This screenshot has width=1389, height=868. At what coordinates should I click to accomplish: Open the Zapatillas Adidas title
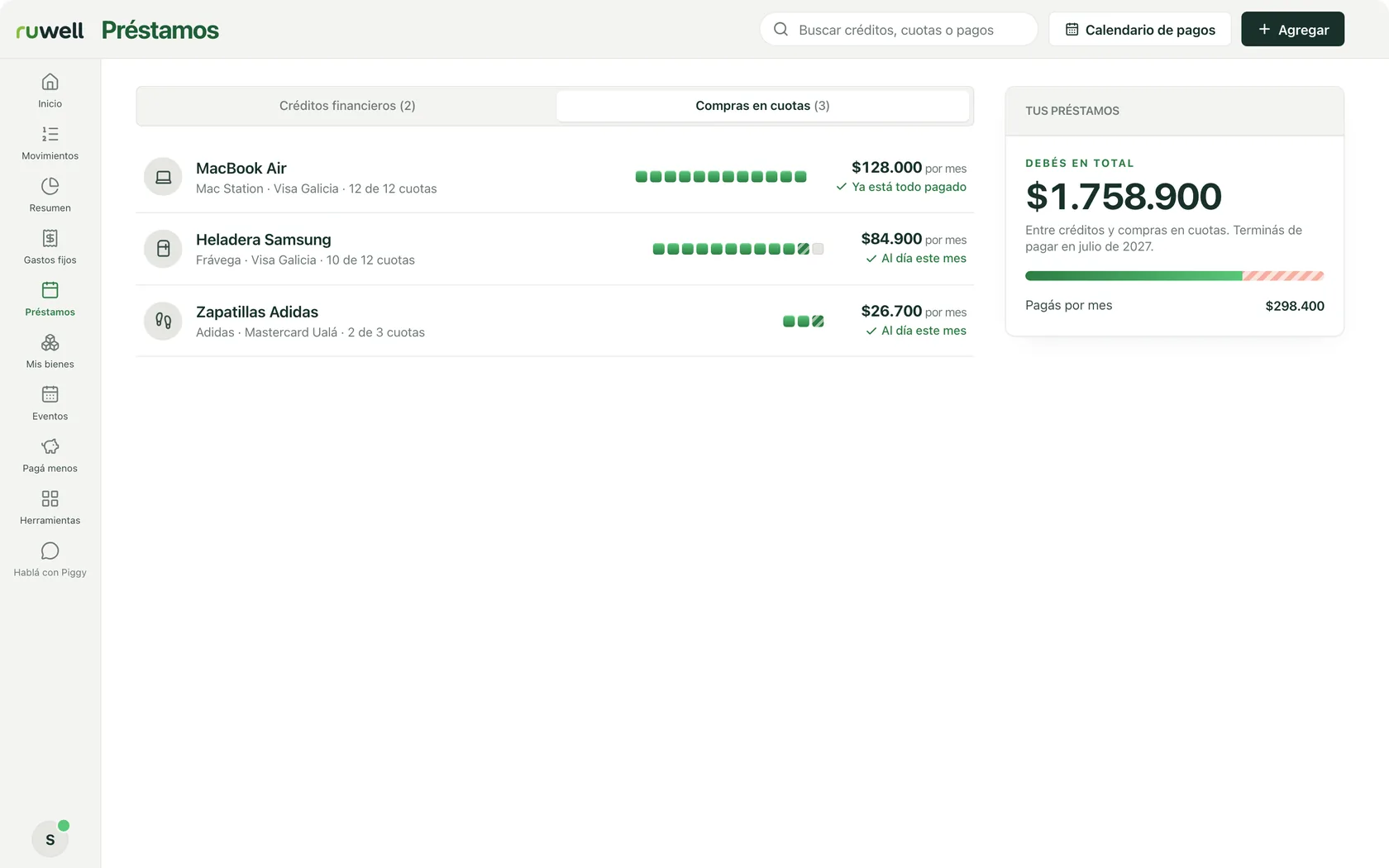coord(257,312)
